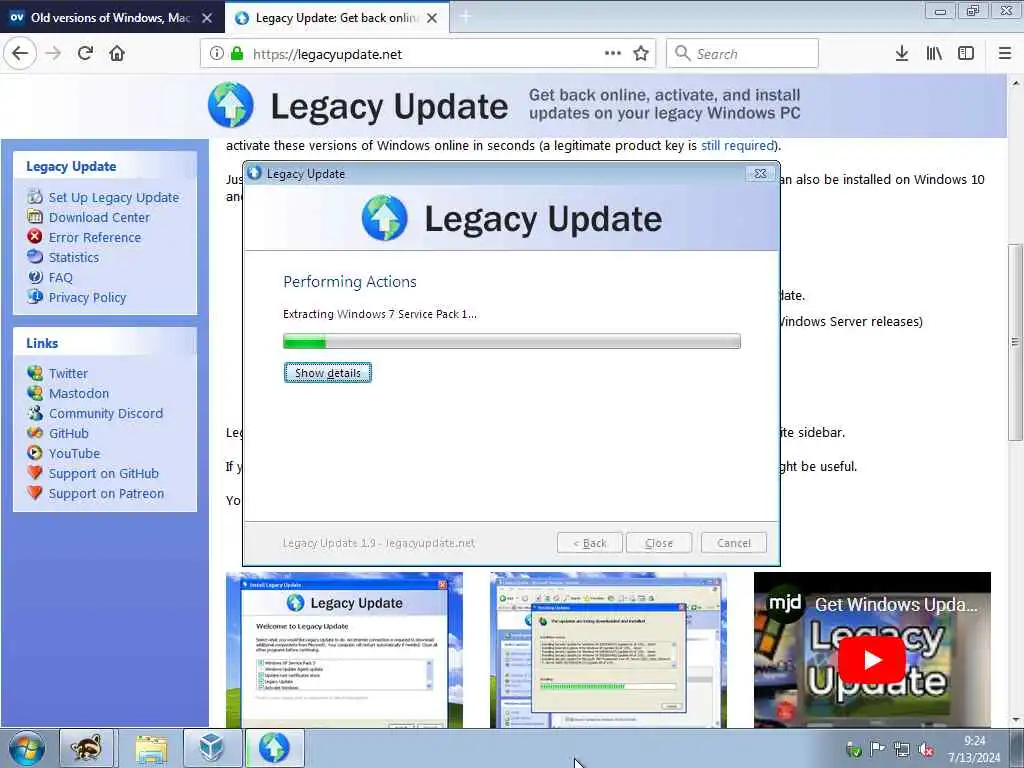
Task: Reload the current page
Action: coord(86,54)
